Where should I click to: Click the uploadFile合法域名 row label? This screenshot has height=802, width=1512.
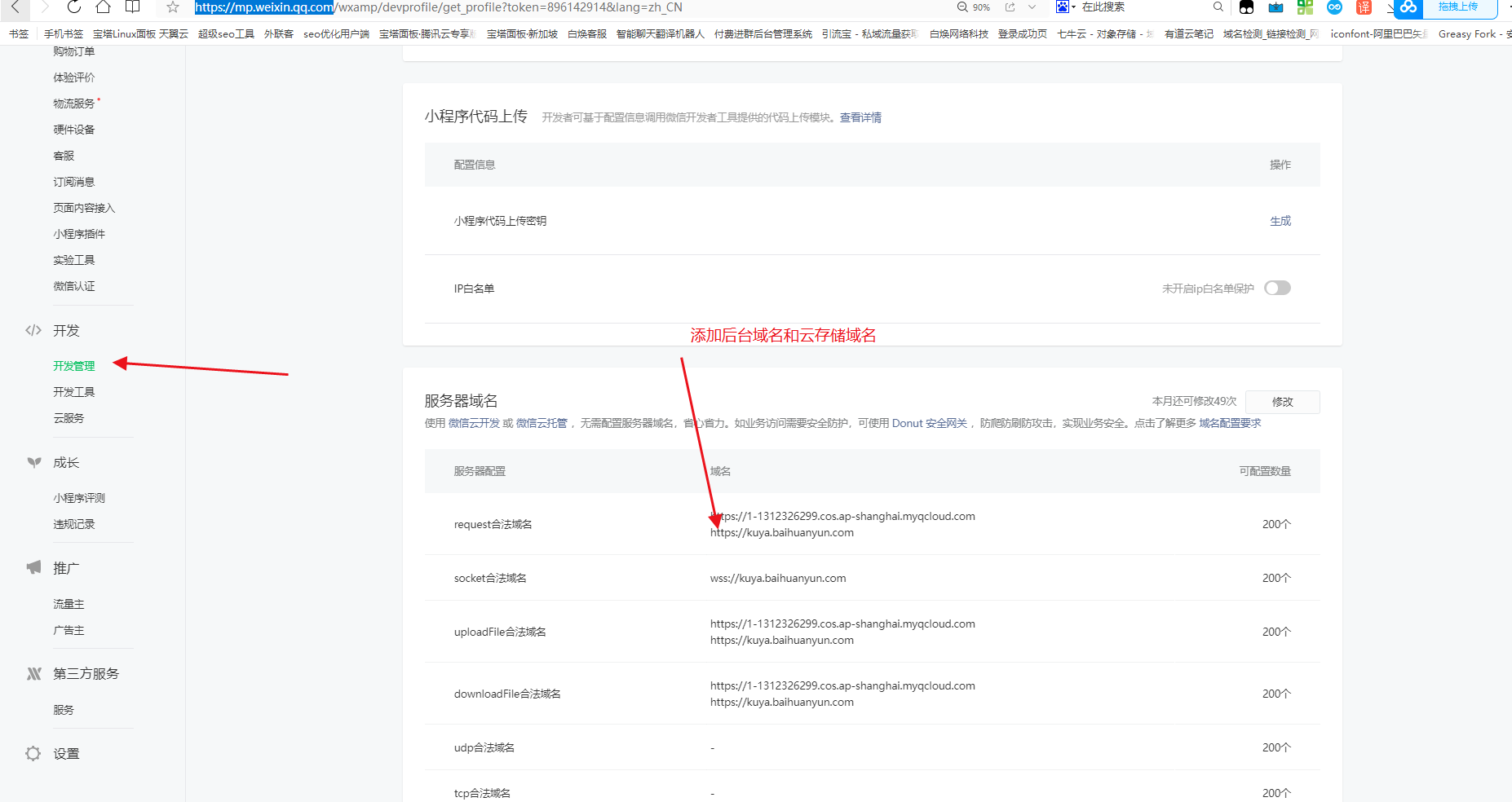[500, 632]
